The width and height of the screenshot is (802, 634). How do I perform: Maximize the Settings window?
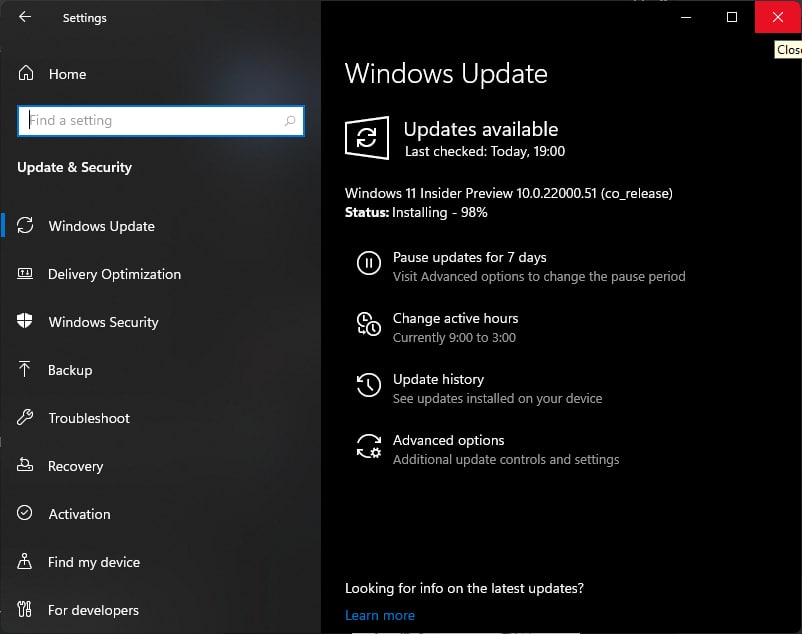coord(732,17)
